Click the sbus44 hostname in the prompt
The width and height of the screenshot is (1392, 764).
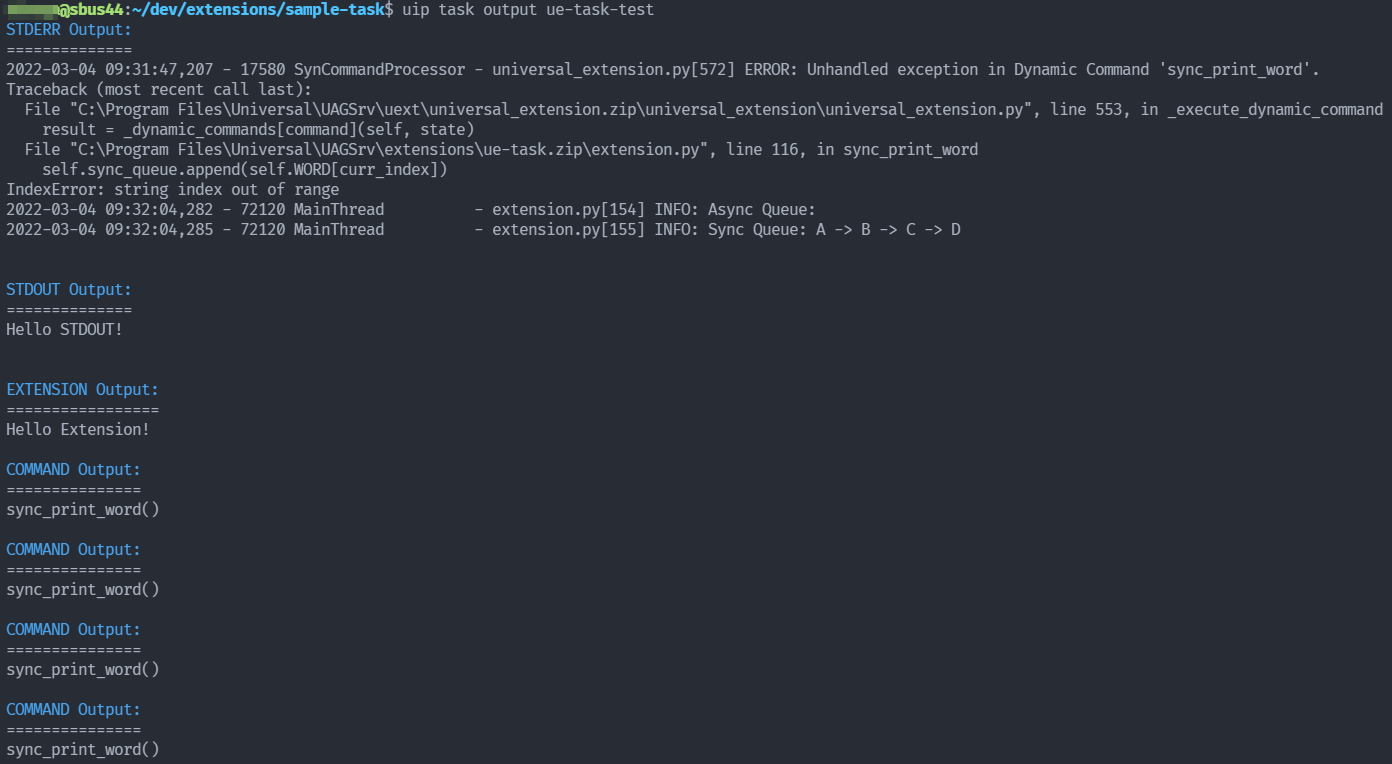(96, 9)
